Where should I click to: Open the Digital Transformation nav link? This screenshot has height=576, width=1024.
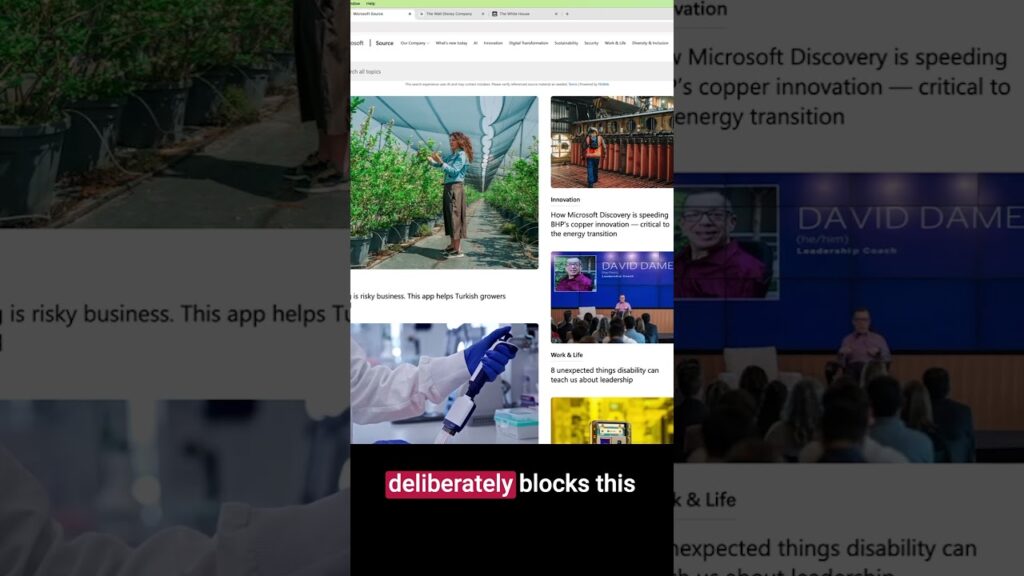pyautogui.click(x=528, y=43)
